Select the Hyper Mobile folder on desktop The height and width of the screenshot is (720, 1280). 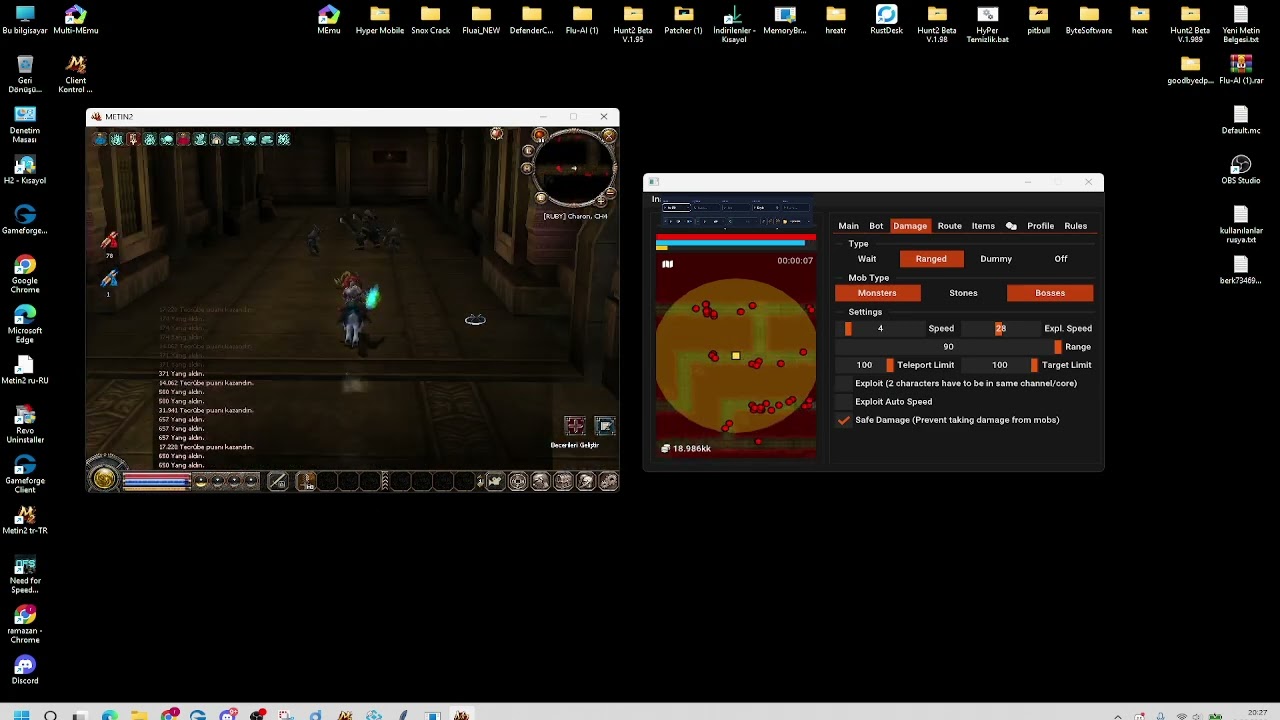(380, 20)
